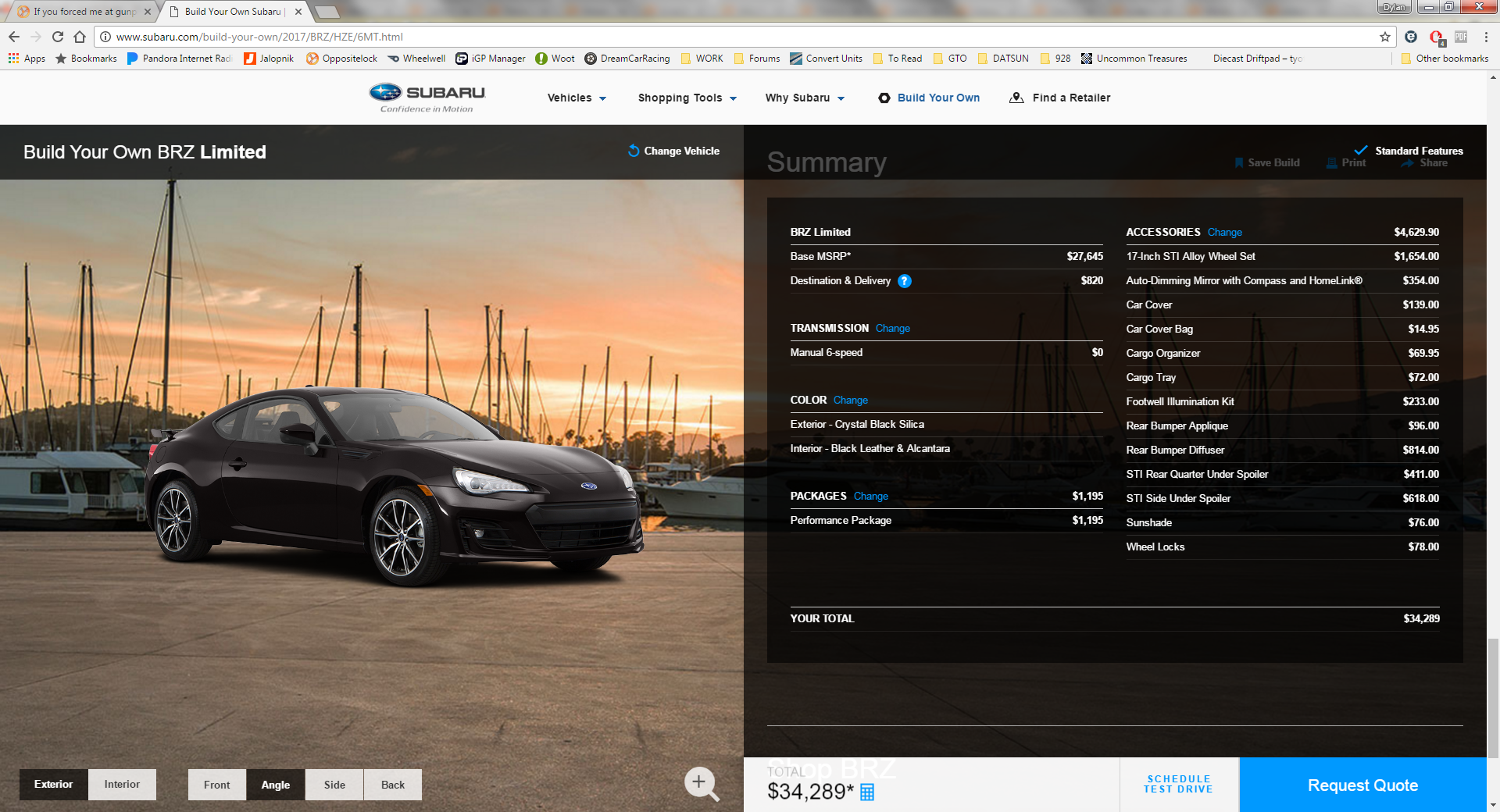Viewport: 1500px width, 812px height.
Task: Open the DreamCarRacing bookmark
Action: click(x=627, y=59)
